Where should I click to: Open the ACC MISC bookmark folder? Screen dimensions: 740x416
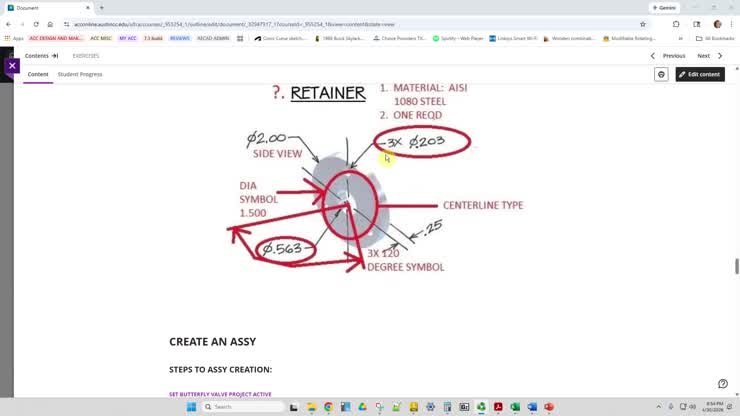point(101,38)
